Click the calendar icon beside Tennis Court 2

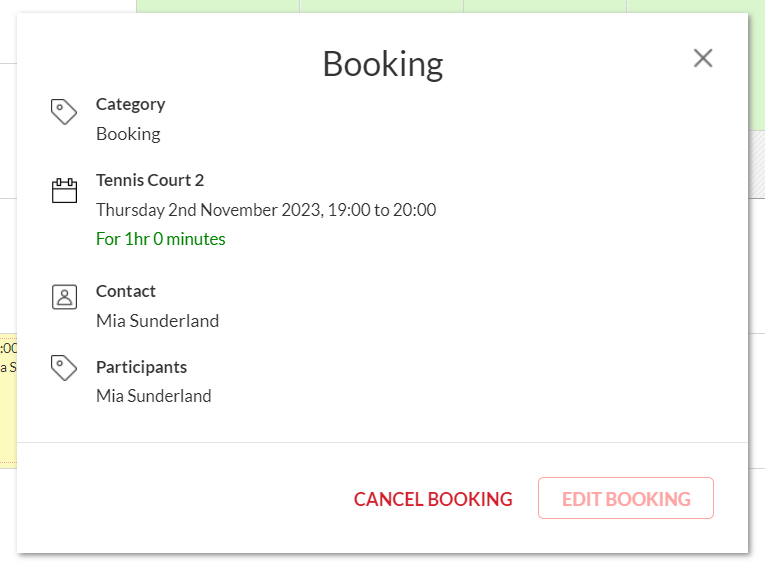64,190
